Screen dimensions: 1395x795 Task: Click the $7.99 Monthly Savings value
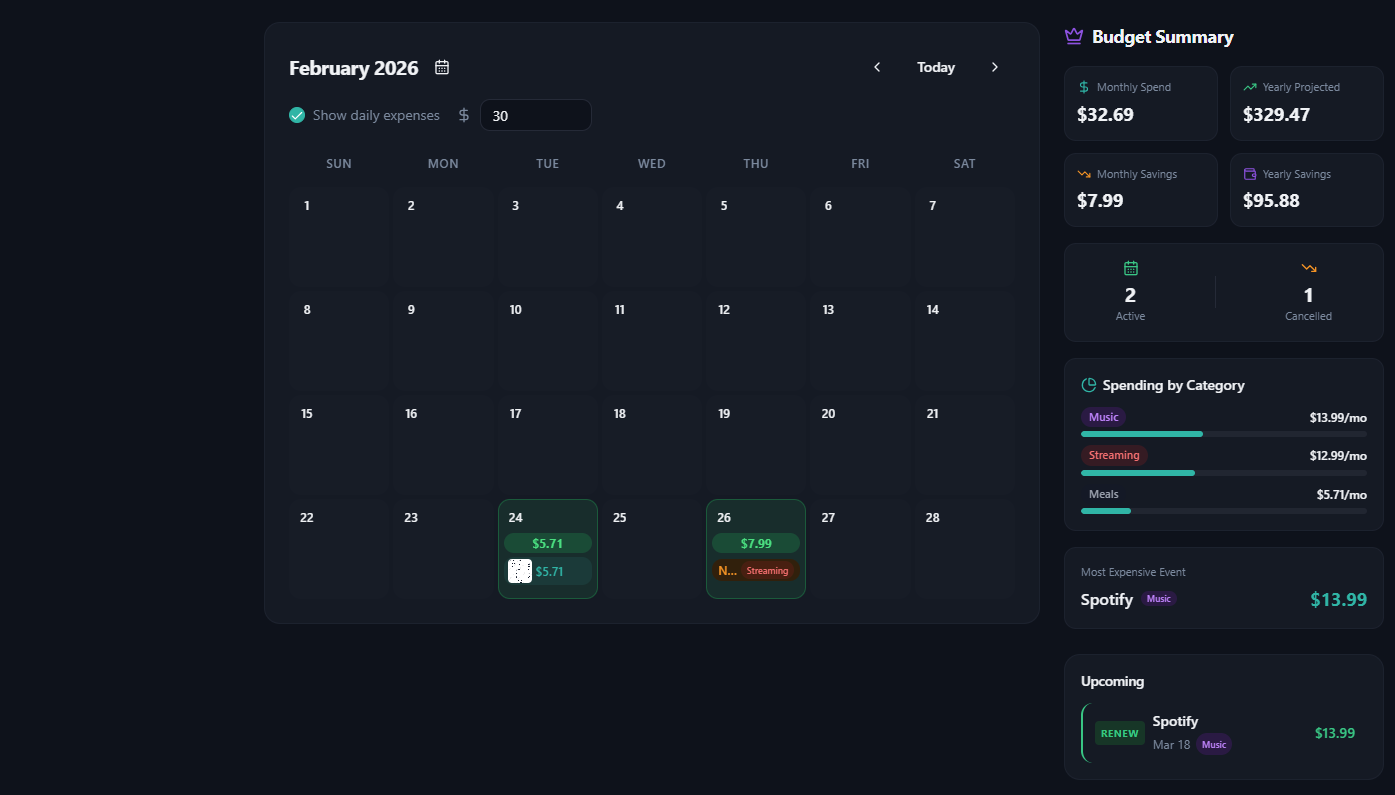tap(1100, 201)
